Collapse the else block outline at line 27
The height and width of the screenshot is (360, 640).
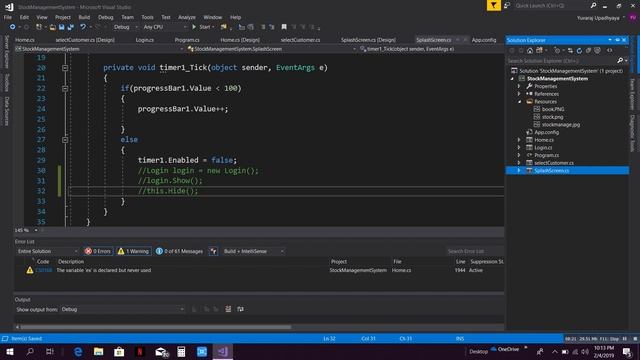point(65,140)
